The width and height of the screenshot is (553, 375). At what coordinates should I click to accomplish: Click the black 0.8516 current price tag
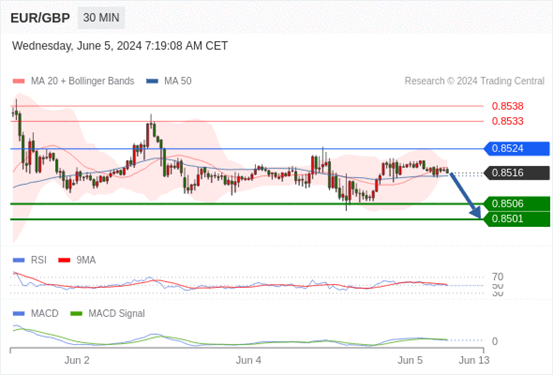(x=517, y=173)
